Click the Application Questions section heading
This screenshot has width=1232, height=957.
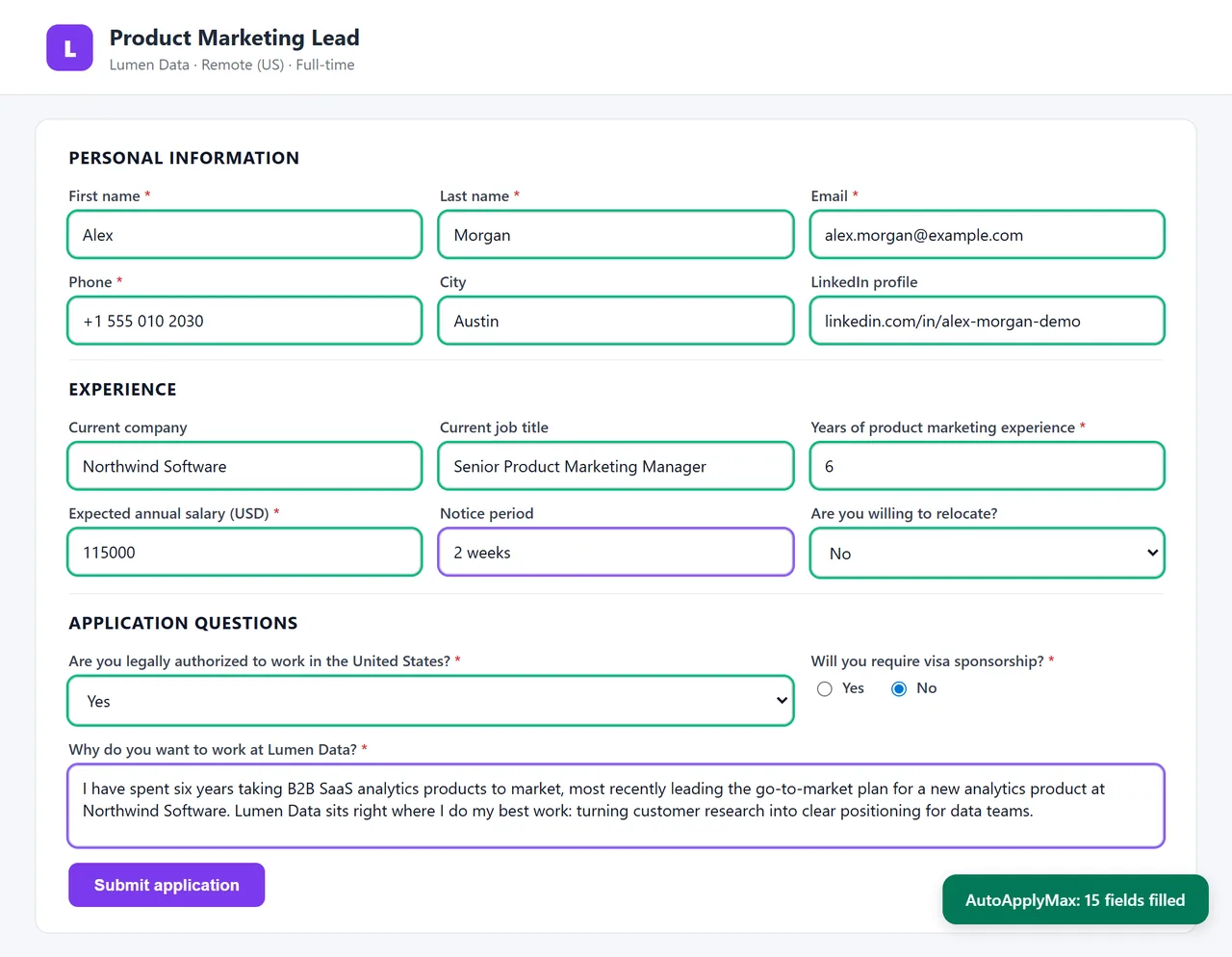pyautogui.click(x=183, y=623)
